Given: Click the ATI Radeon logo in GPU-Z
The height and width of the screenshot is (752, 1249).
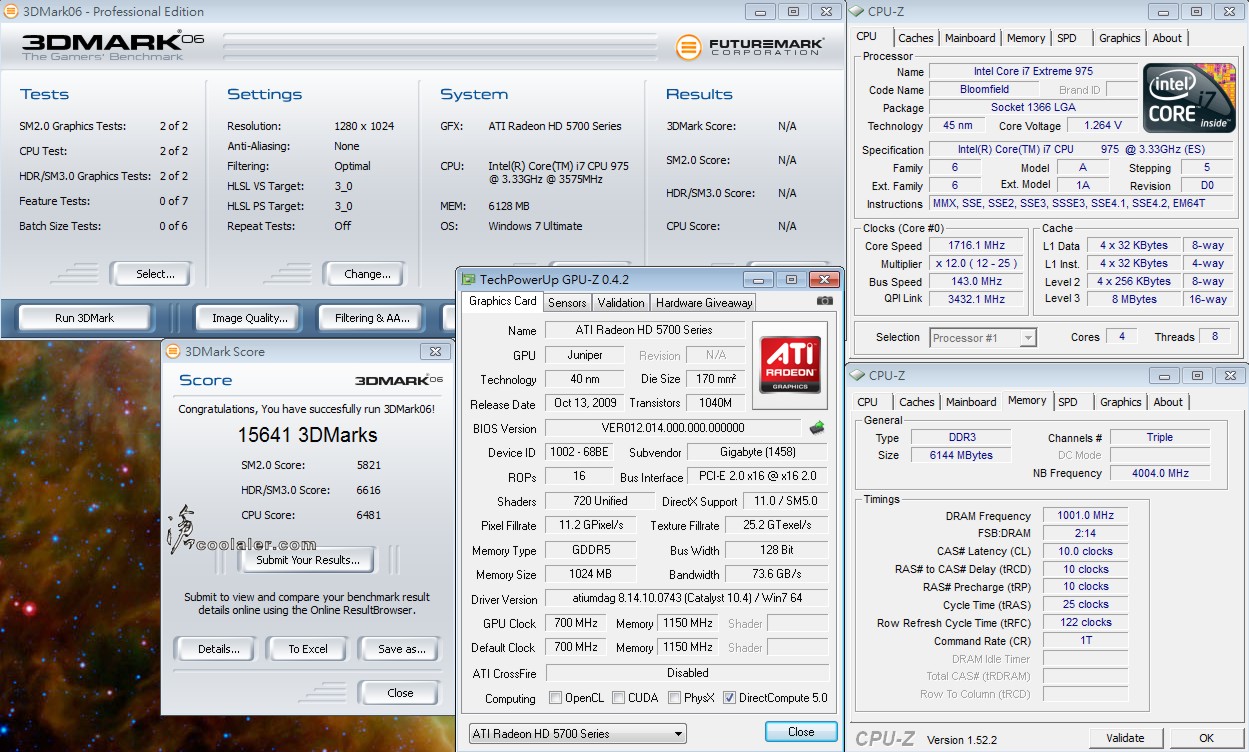Looking at the screenshot, I should pos(792,364).
